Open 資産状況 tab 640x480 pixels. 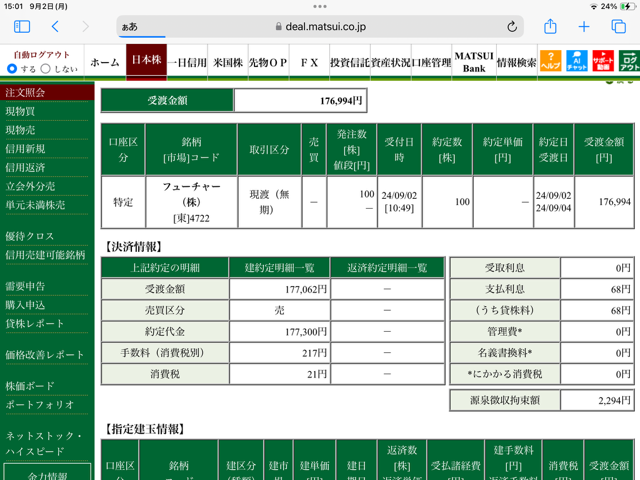pos(391,62)
